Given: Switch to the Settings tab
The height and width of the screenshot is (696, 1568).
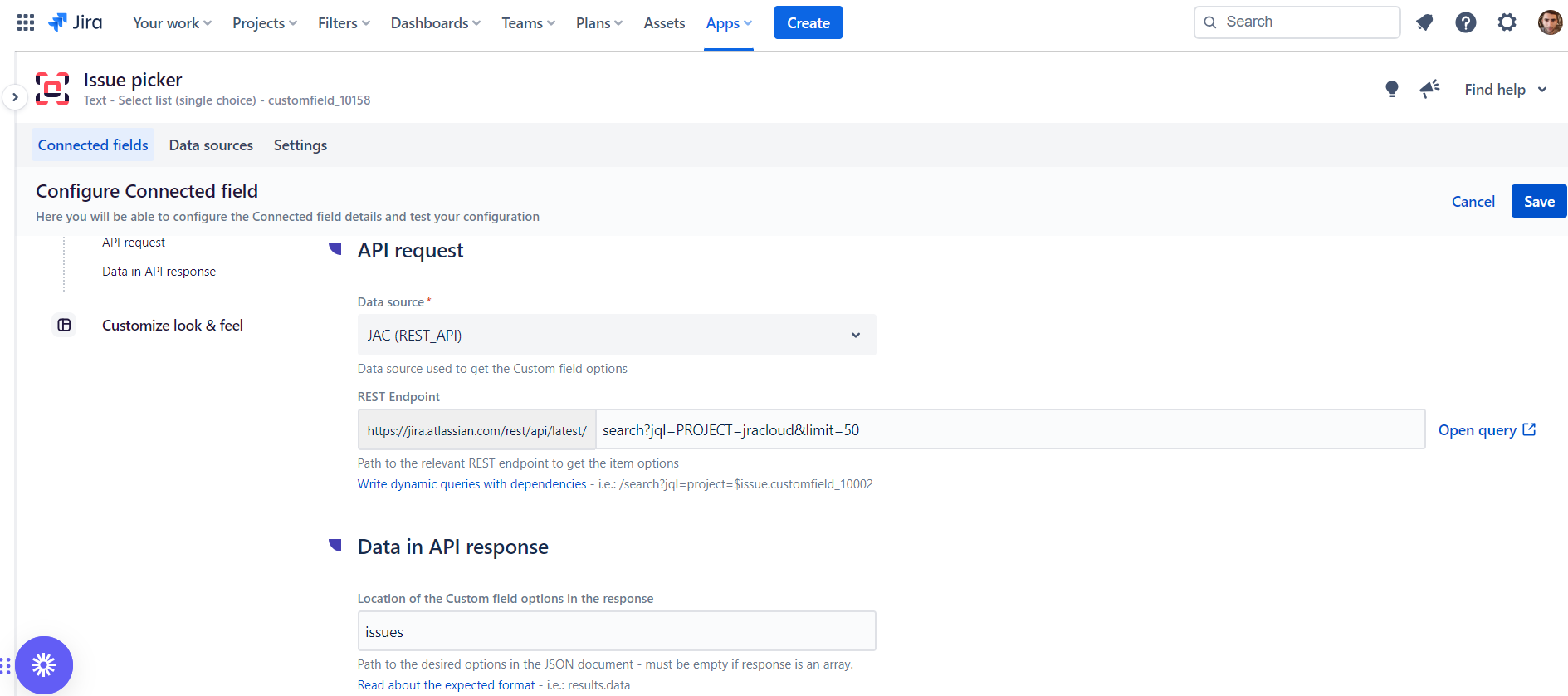Looking at the screenshot, I should [x=300, y=145].
